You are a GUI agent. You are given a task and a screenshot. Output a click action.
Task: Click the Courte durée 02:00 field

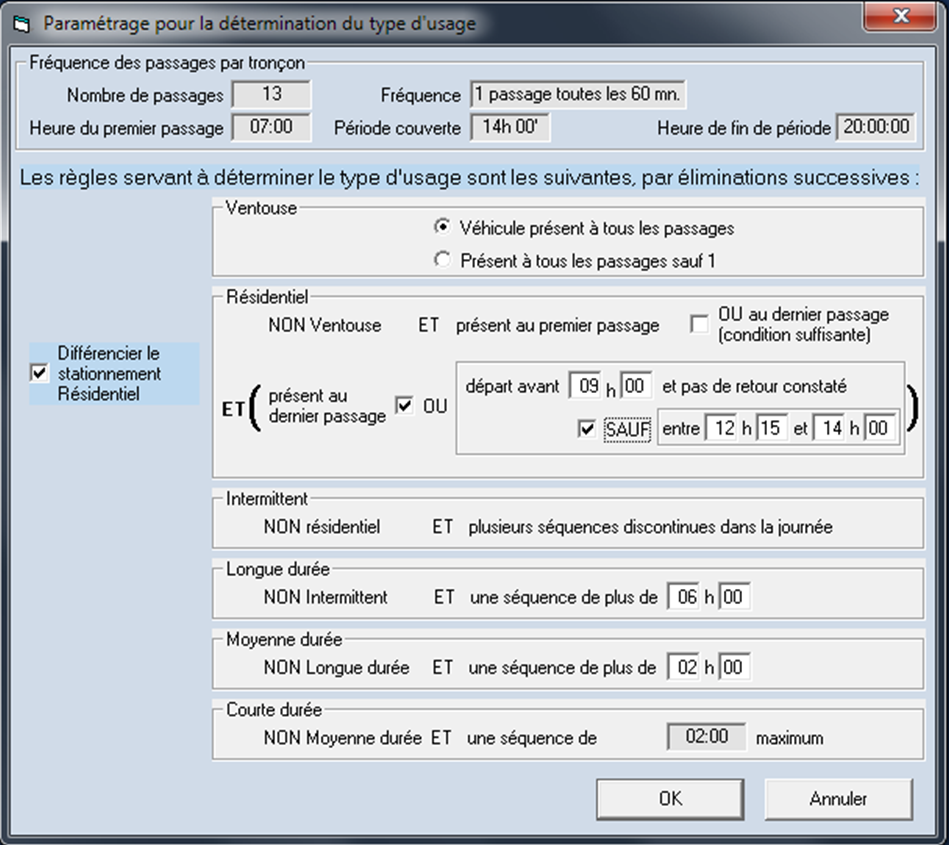pyautogui.click(x=706, y=738)
